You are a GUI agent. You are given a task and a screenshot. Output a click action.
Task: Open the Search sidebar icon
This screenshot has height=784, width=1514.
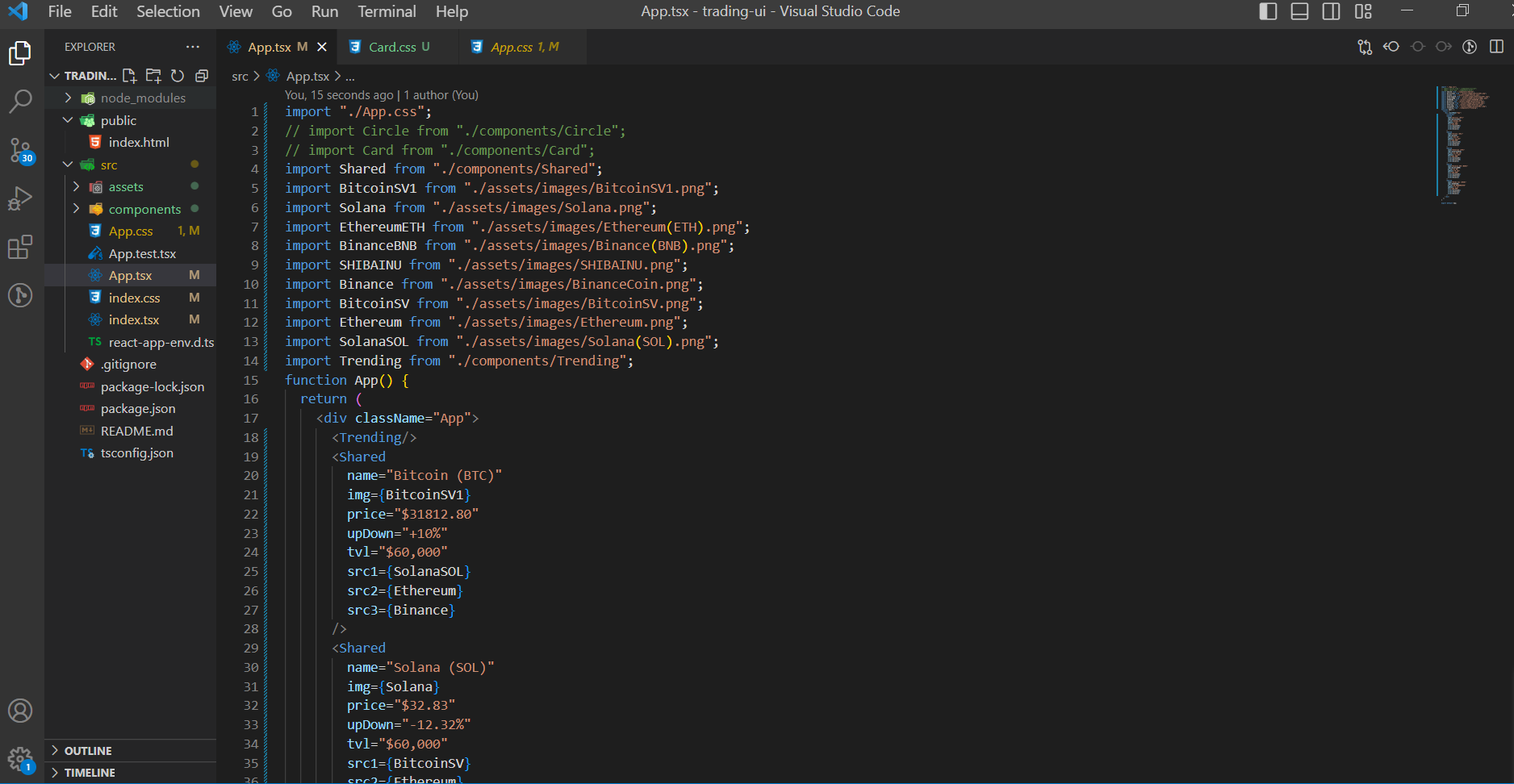tap(20, 102)
